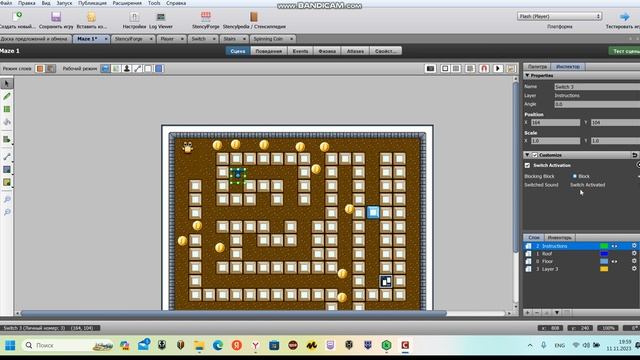Click the Position X input field
Screen dimensions: 640x360
click(x=555, y=122)
